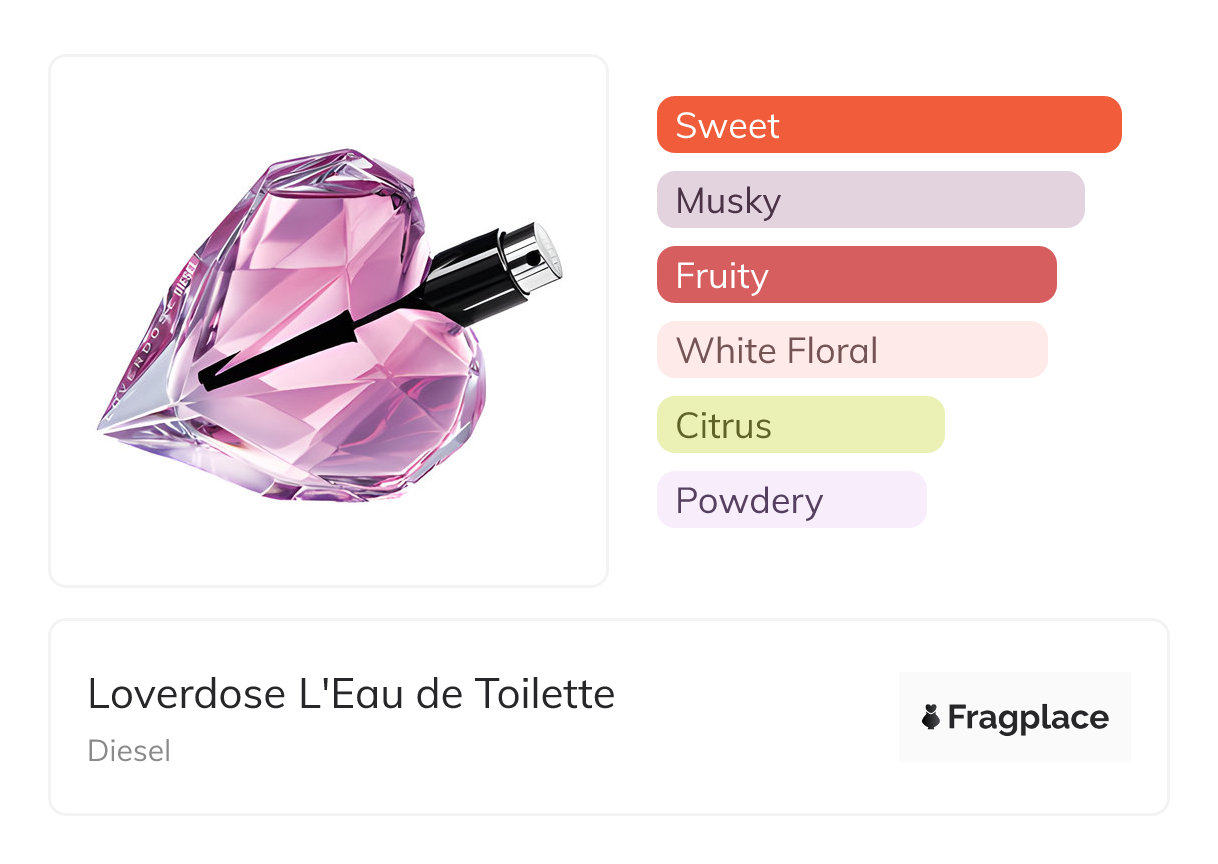This screenshot has height=864, width=1218.
Task: Select the orange Sweet accord bar
Action: point(889,125)
